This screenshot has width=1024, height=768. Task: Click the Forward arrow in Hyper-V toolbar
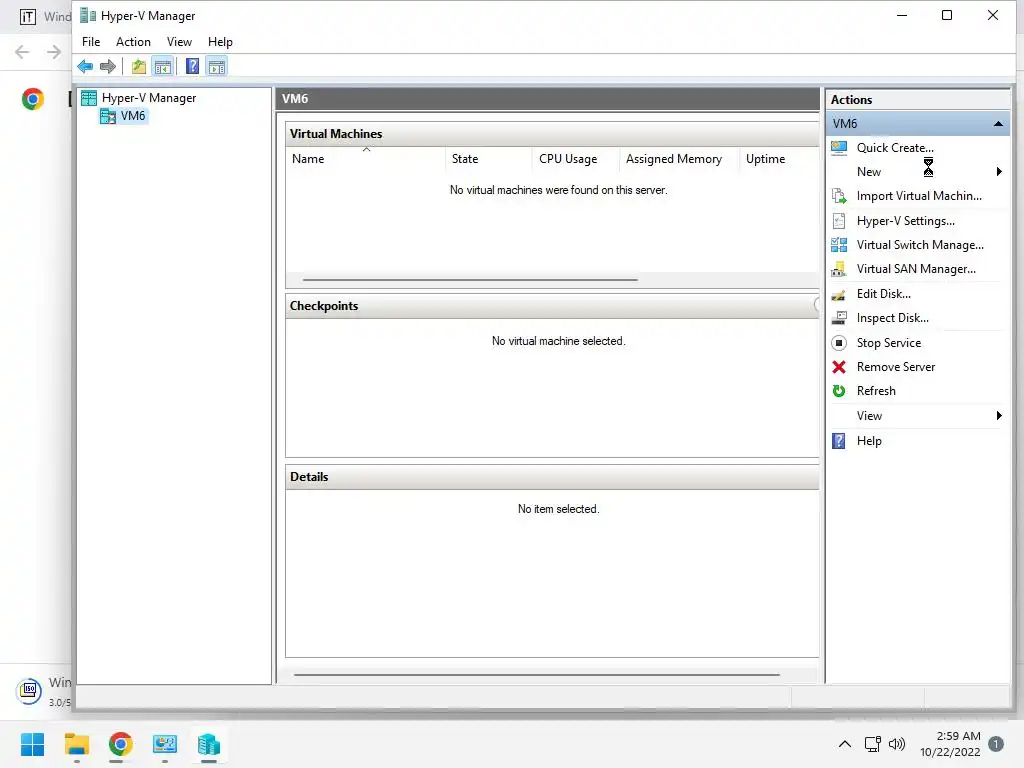(x=108, y=66)
